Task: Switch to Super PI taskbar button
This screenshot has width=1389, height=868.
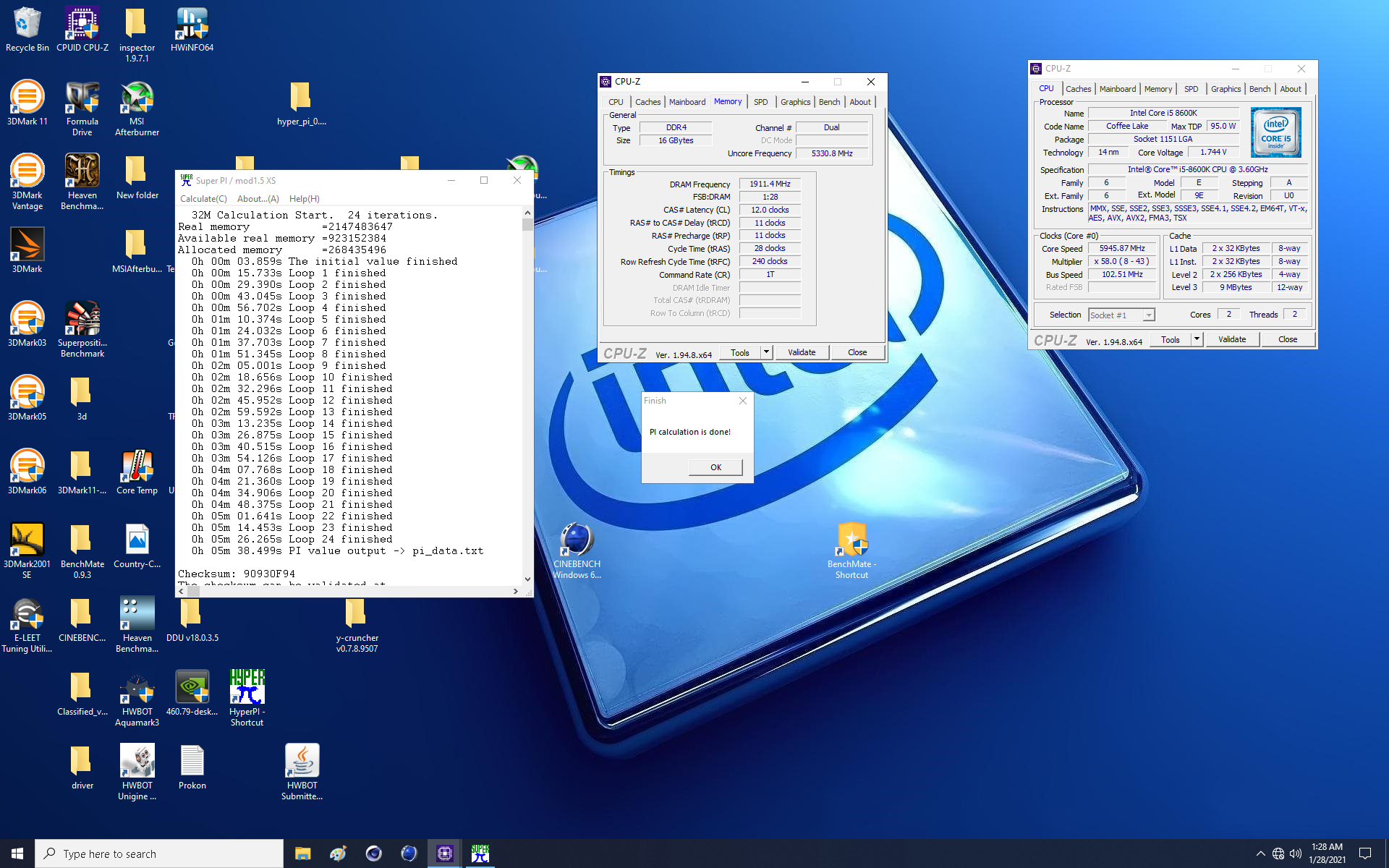Action: (x=480, y=854)
